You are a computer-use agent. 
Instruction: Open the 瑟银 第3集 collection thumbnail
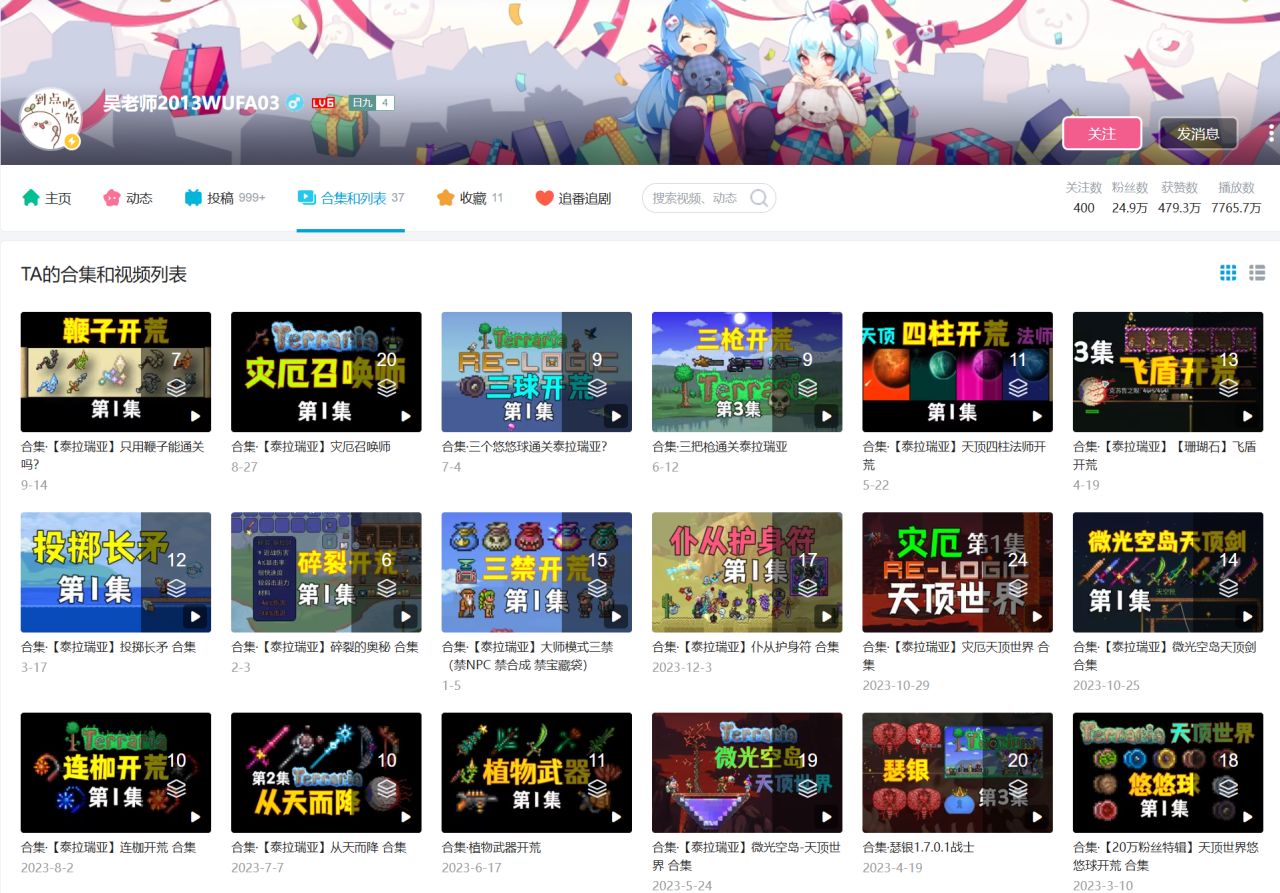(x=958, y=772)
